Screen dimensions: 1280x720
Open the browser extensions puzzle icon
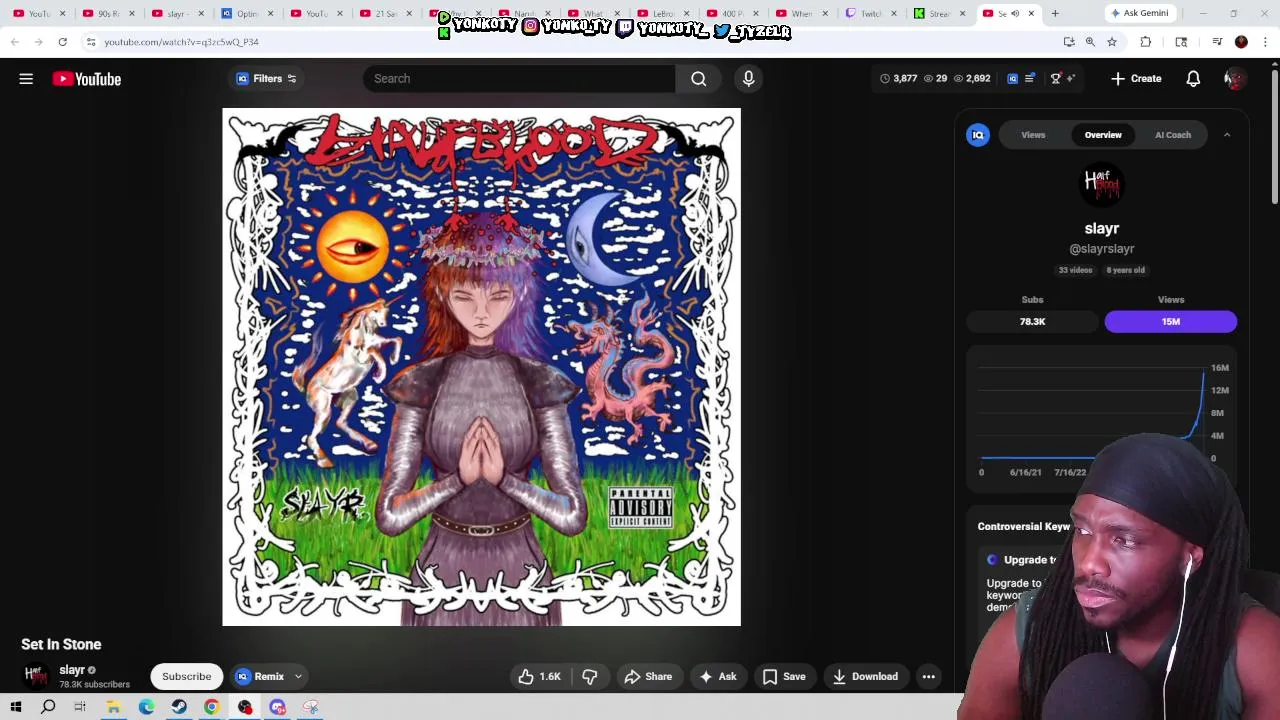[x=1146, y=42]
